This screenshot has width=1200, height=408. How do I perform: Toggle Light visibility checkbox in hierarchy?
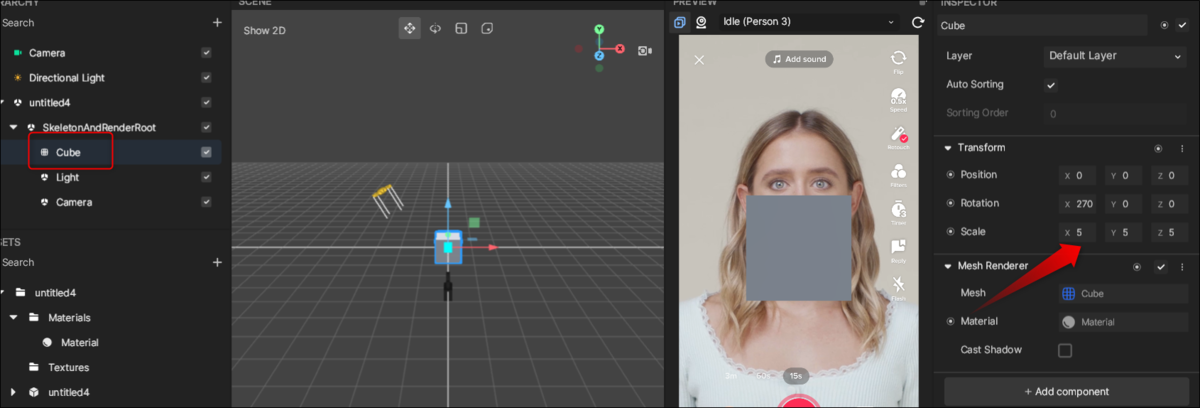[206, 177]
